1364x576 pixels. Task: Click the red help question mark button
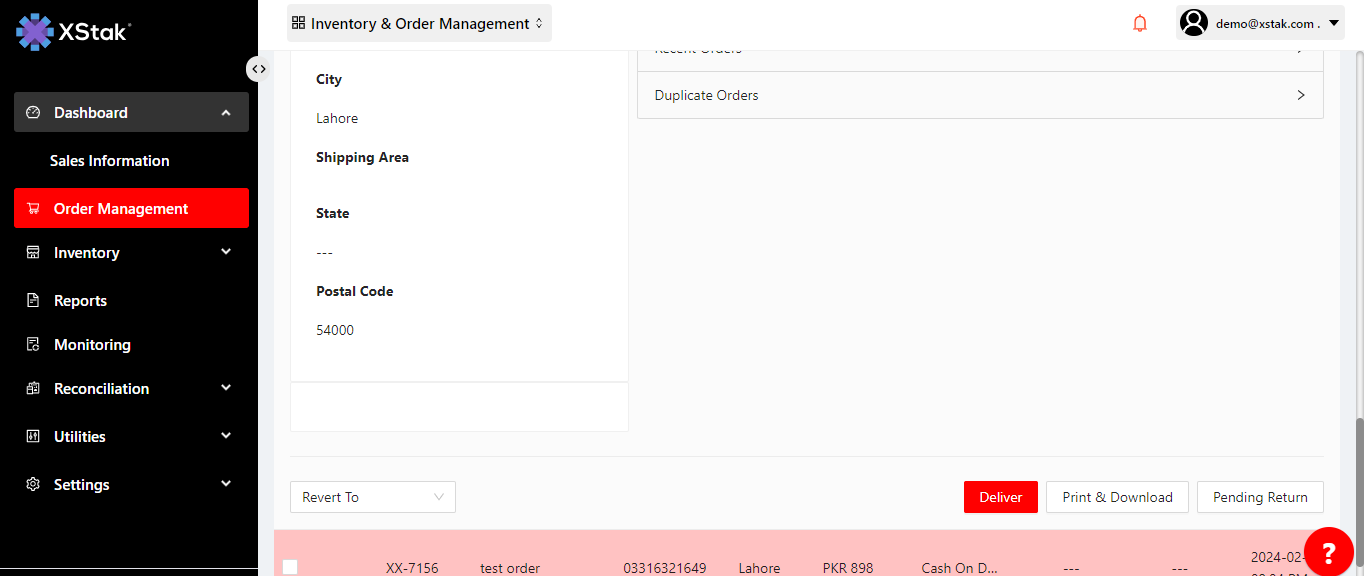click(1328, 552)
